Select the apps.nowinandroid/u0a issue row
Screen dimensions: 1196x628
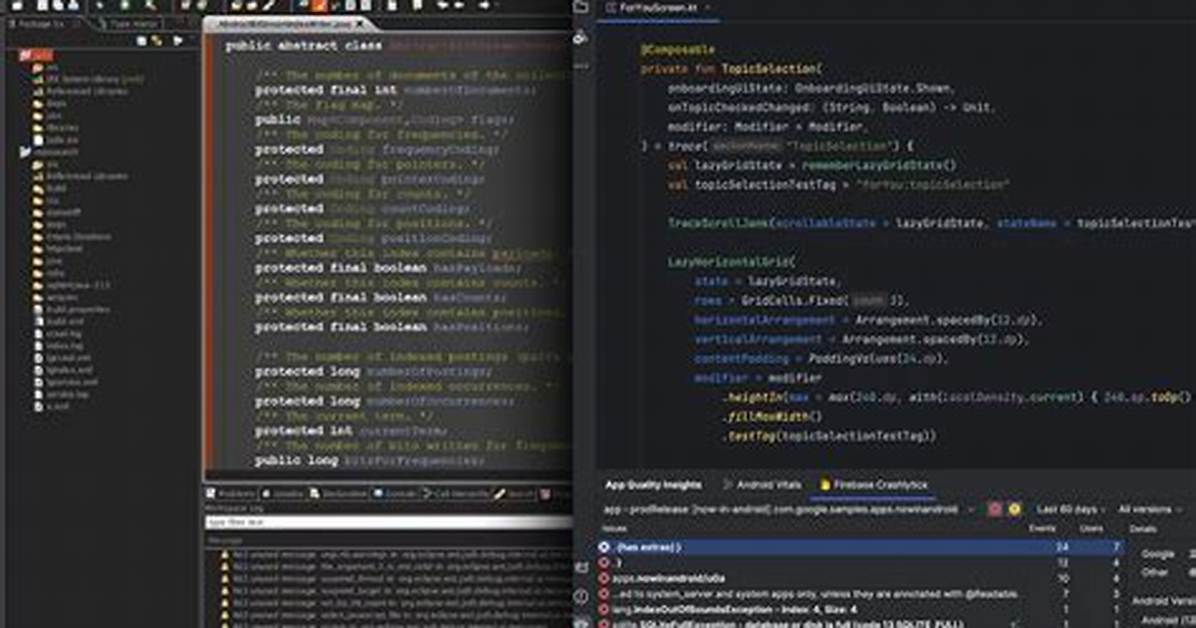tap(860, 578)
